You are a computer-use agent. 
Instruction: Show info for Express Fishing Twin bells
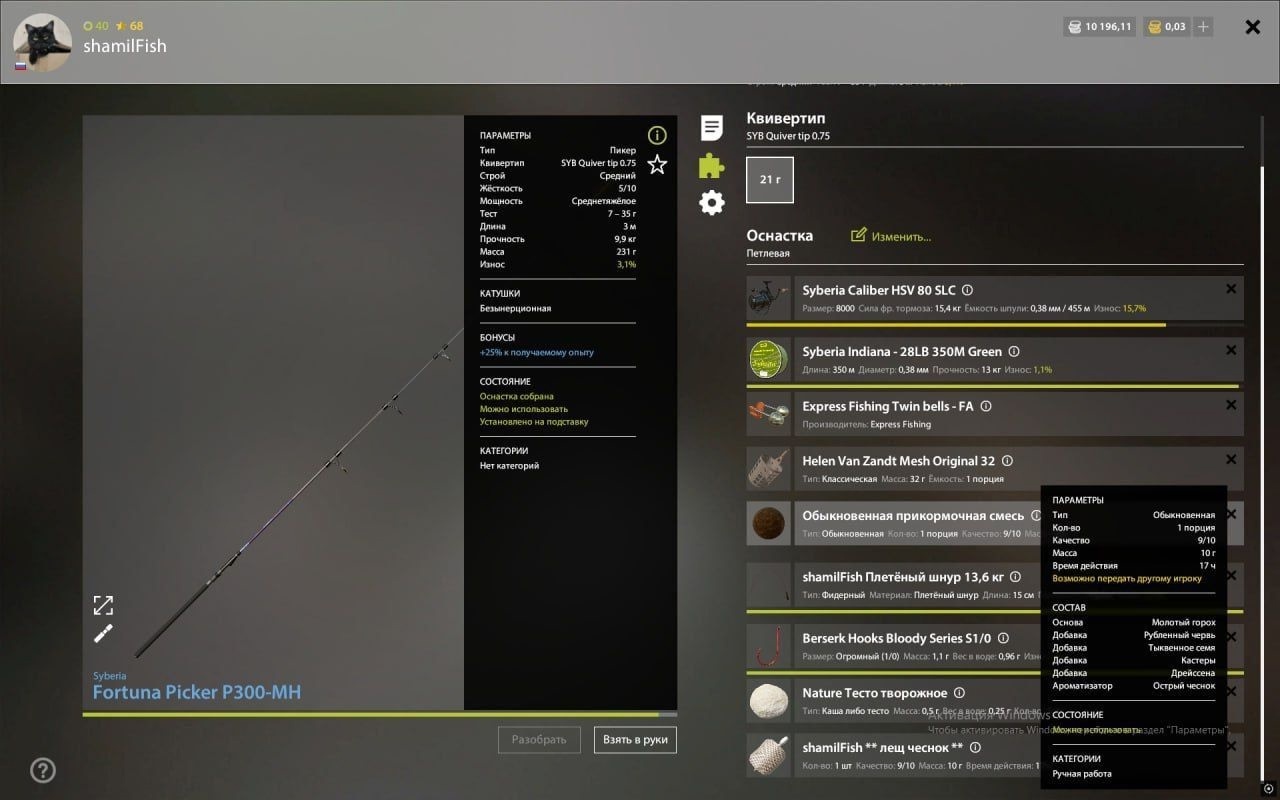click(986, 406)
